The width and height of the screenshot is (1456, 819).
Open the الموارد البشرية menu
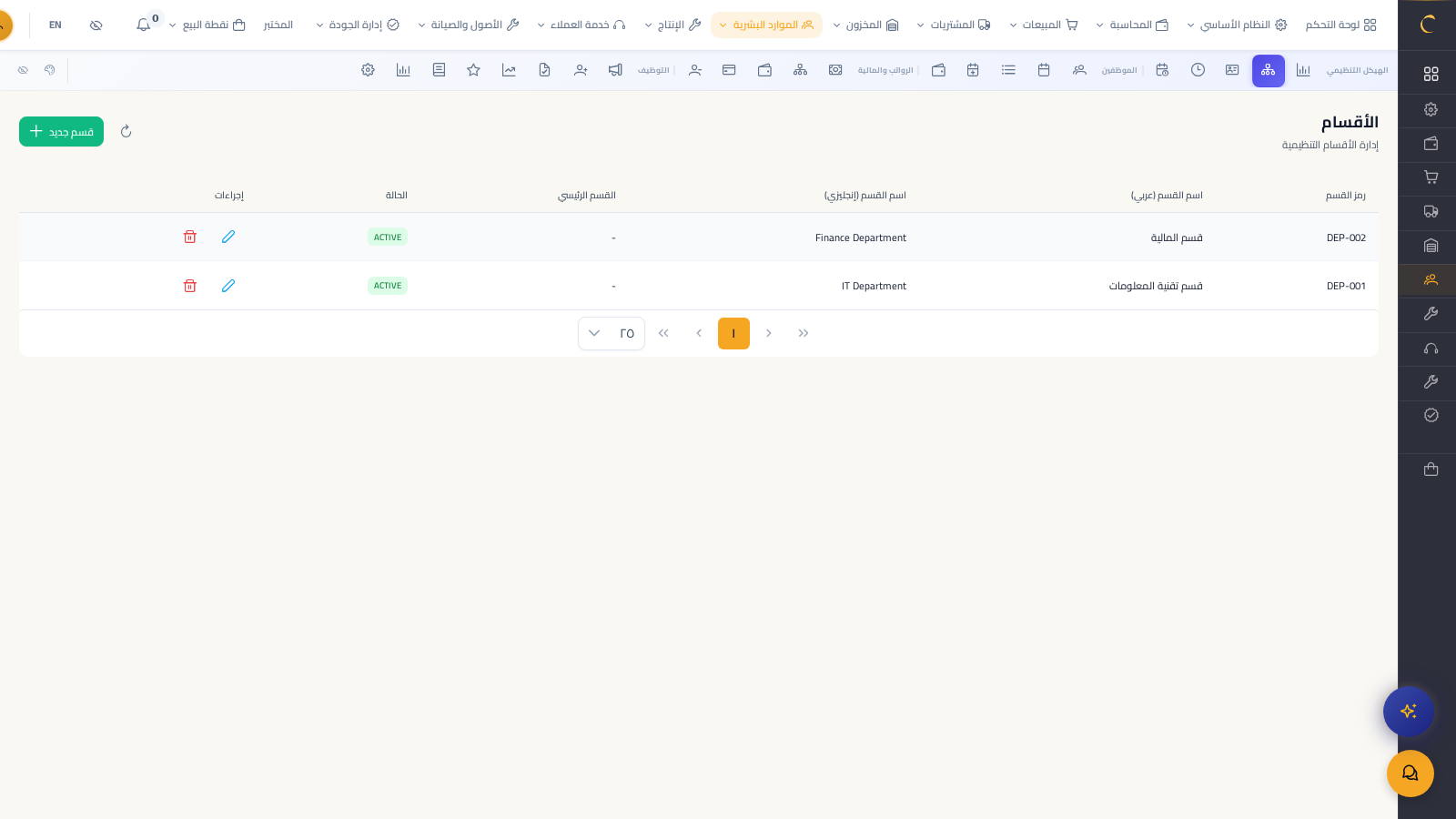(x=766, y=25)
